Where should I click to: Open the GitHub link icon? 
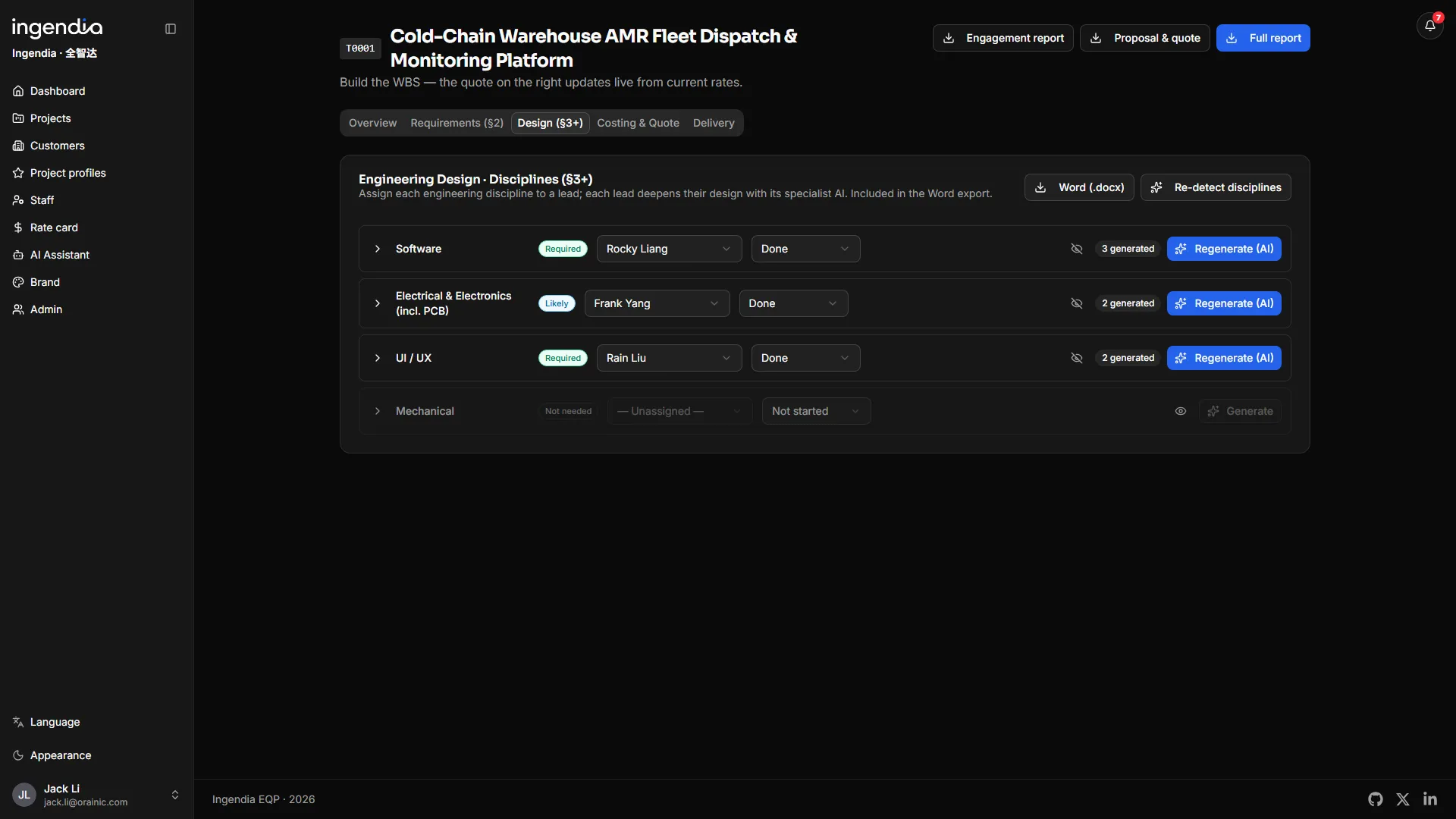[1376, 799]
